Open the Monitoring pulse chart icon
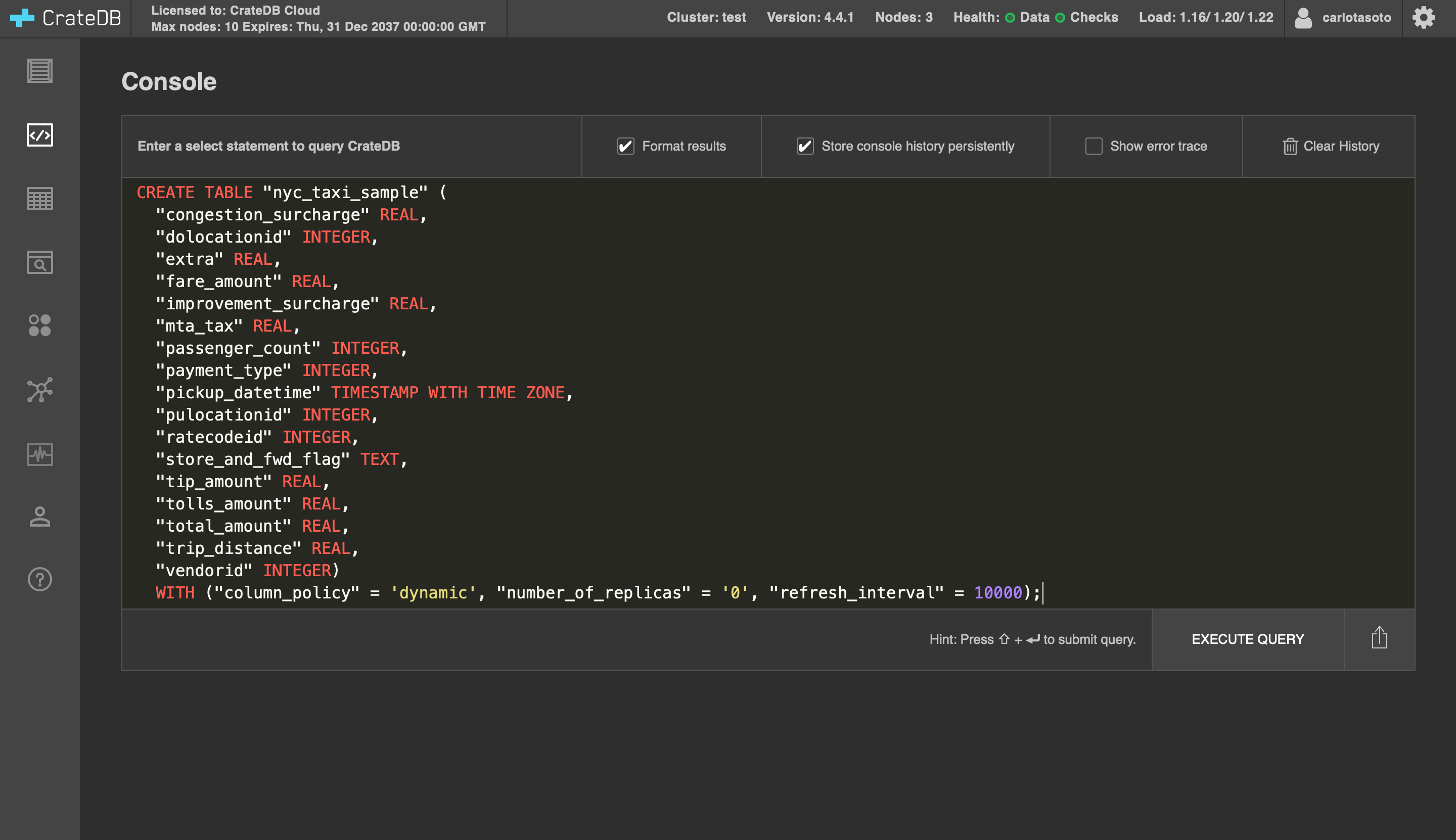Image resolution: width=1456 pixels, height=840 pixels. (40, 454)
